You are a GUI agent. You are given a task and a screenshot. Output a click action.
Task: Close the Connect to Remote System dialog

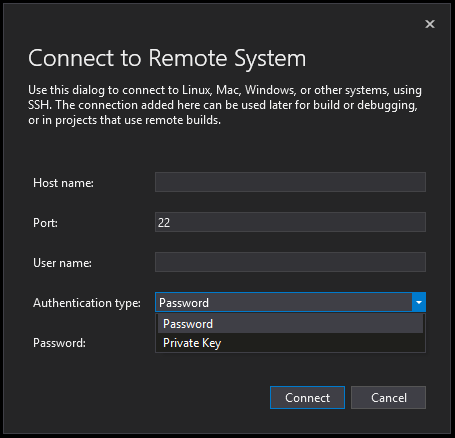430,24
